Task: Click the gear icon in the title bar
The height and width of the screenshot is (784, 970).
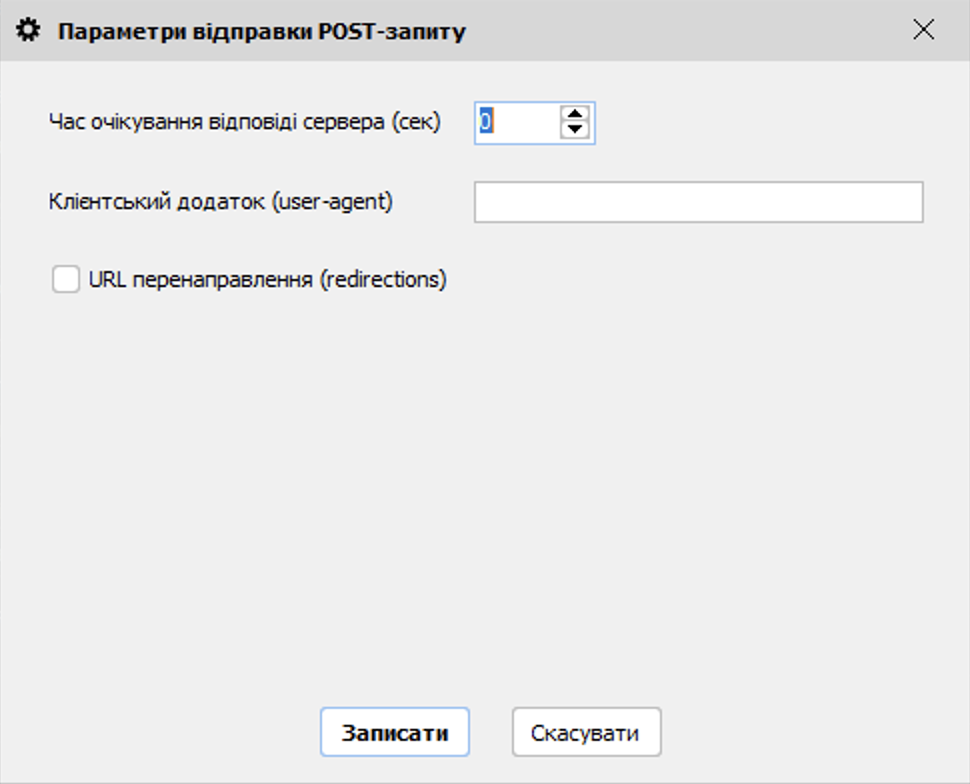Action: (x=31, y=31)
